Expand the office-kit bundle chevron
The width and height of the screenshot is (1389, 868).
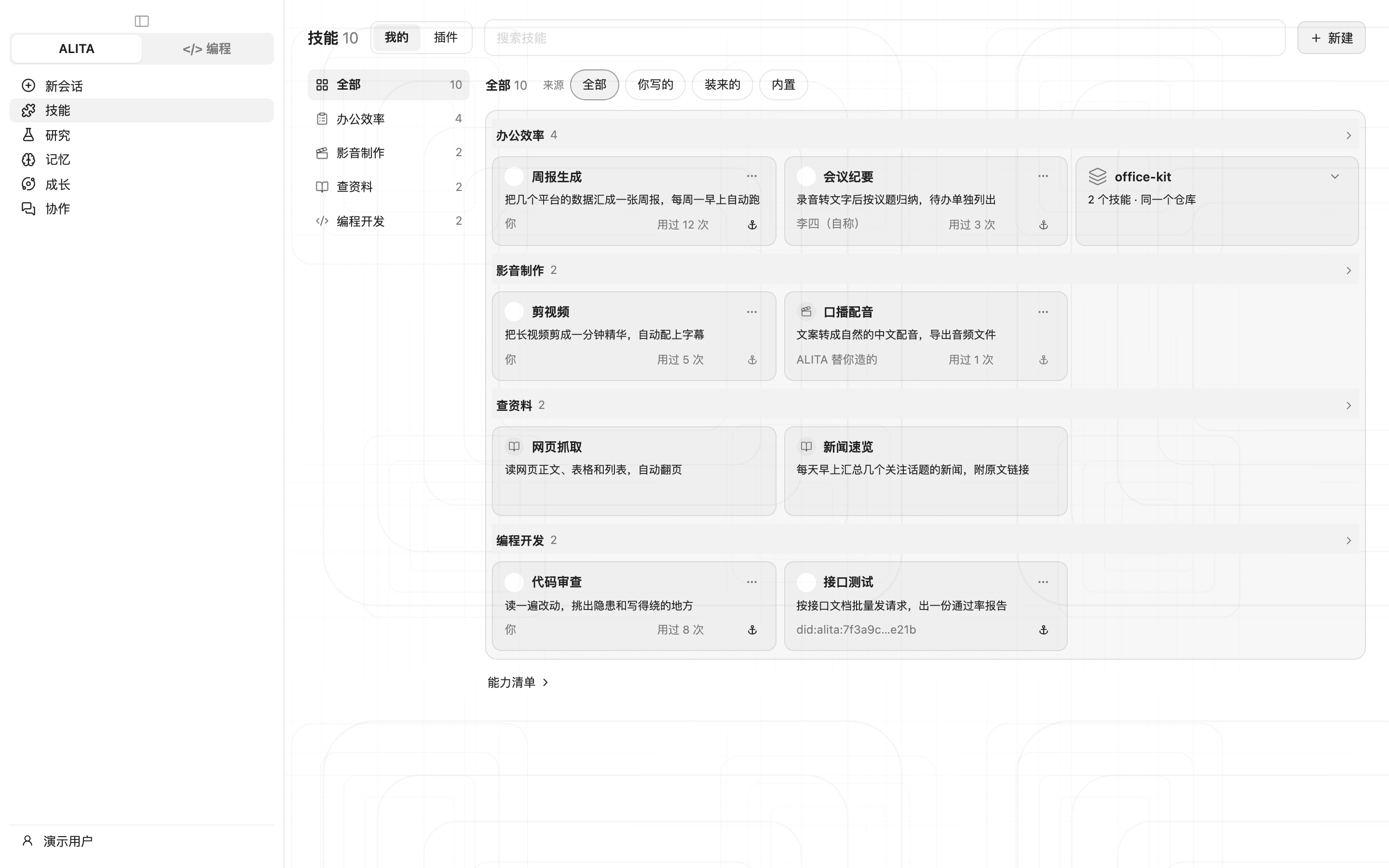point(1335,176)
